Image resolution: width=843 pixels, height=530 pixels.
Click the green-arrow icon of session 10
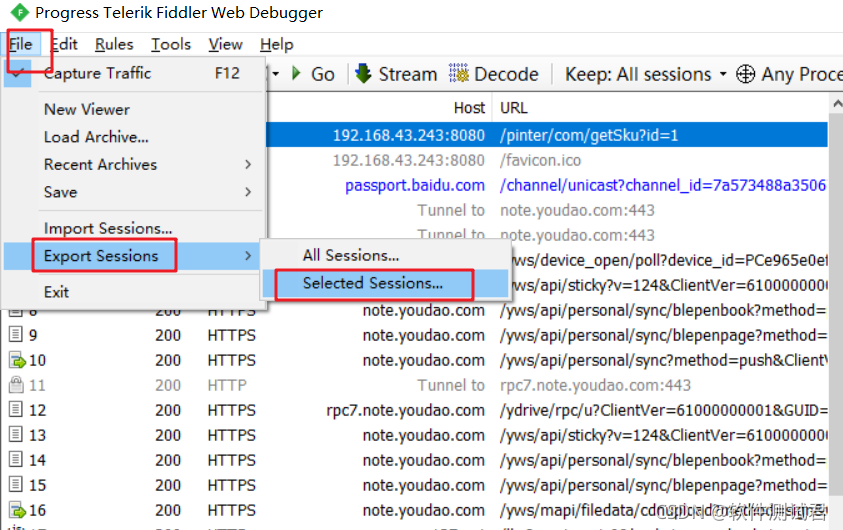pos(17,360)
